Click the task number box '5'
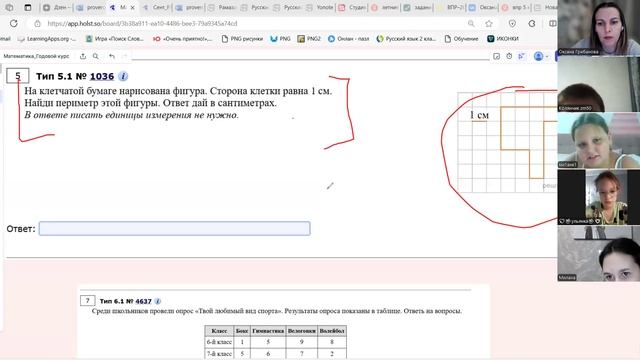Viewport: 640px width, 360px height. coord(18,76)
